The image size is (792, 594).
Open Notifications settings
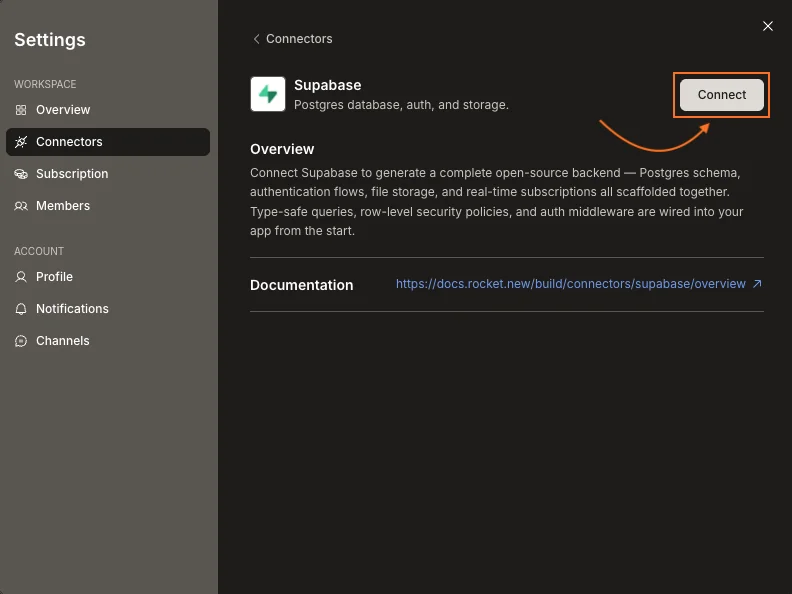108,309
